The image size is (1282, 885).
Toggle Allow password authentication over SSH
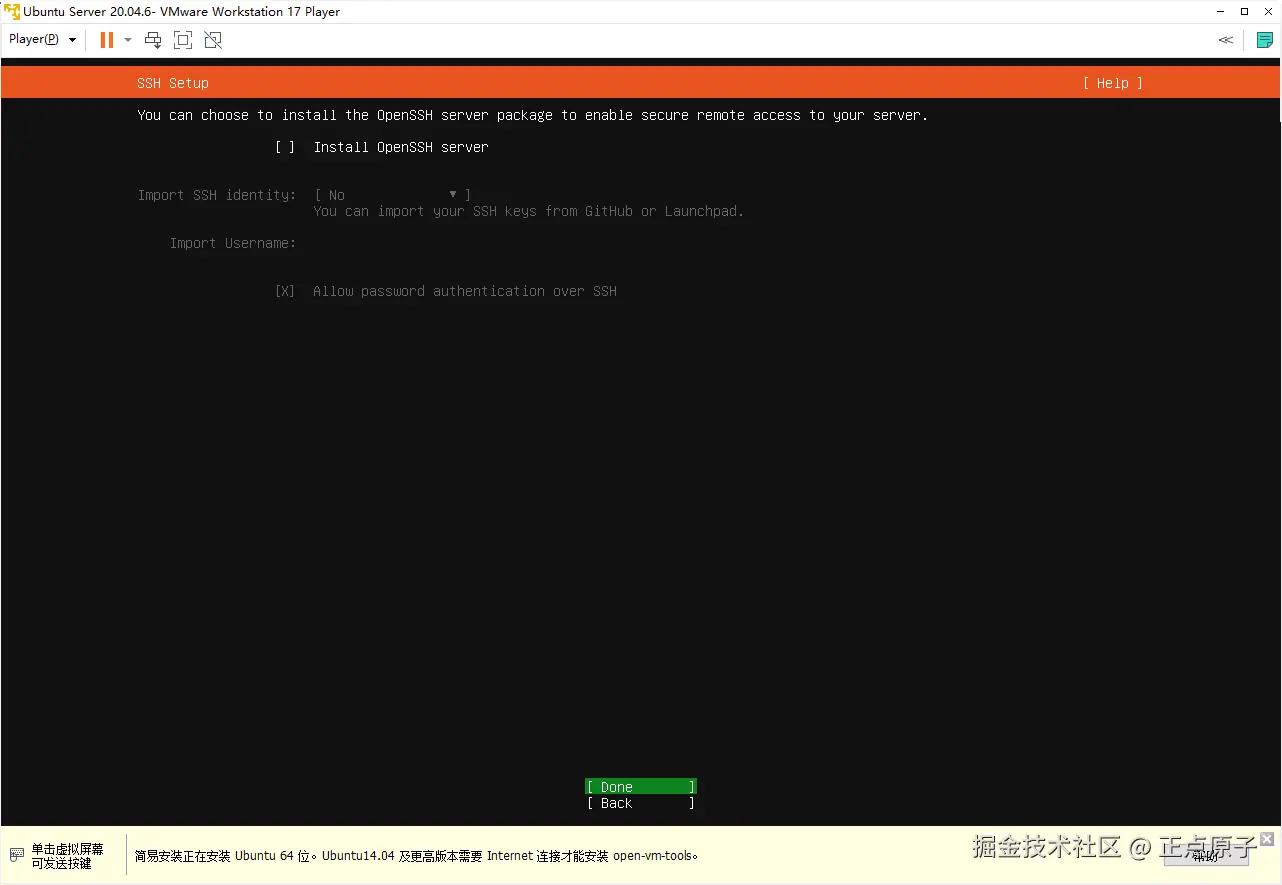(285, 291)
